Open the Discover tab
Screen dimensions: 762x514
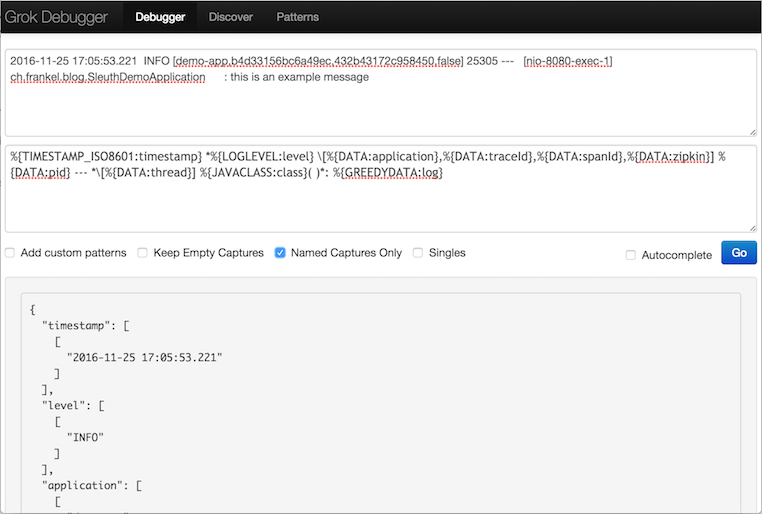(231, 17)
